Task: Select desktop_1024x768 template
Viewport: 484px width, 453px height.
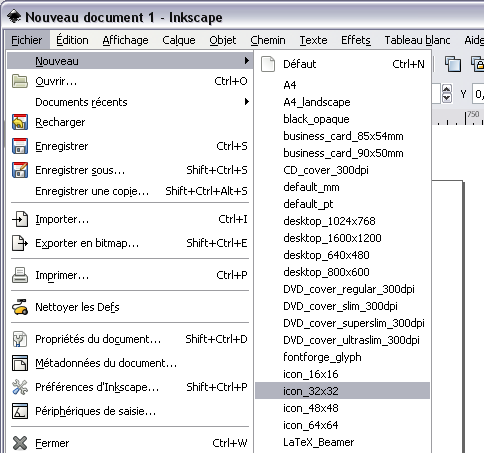Action: pos(342,221)
